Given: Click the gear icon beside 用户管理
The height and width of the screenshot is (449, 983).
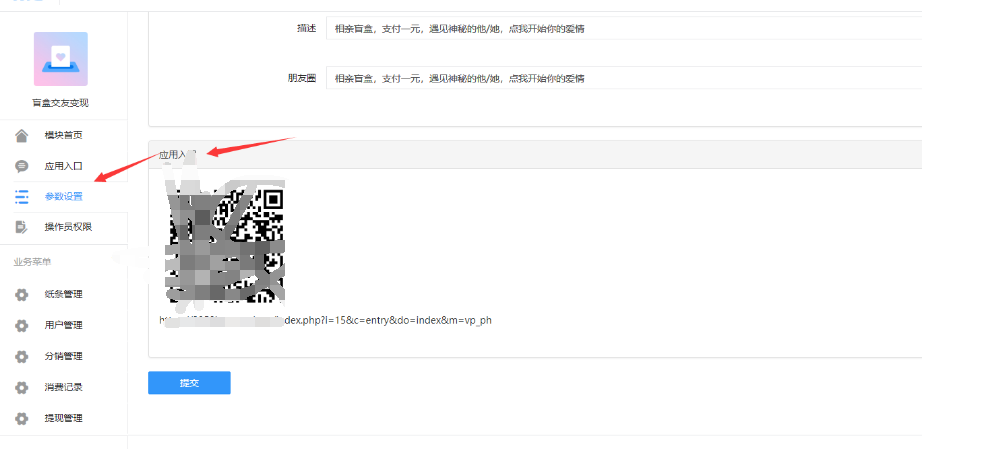Looking at the screenshot, I should click(x=21, y=325).
